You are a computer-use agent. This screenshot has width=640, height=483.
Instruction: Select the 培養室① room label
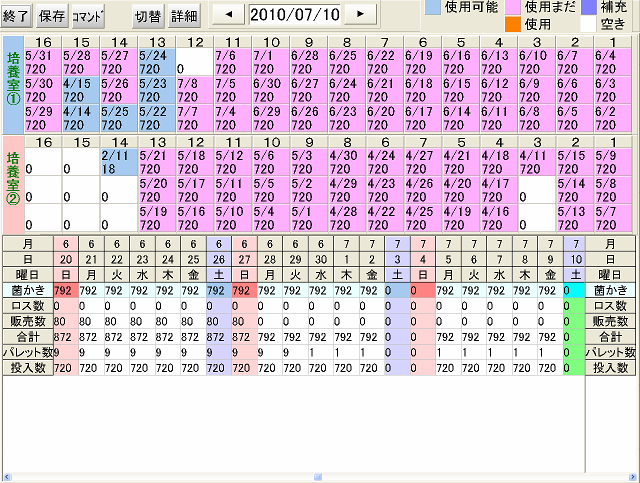pos(13,85)
